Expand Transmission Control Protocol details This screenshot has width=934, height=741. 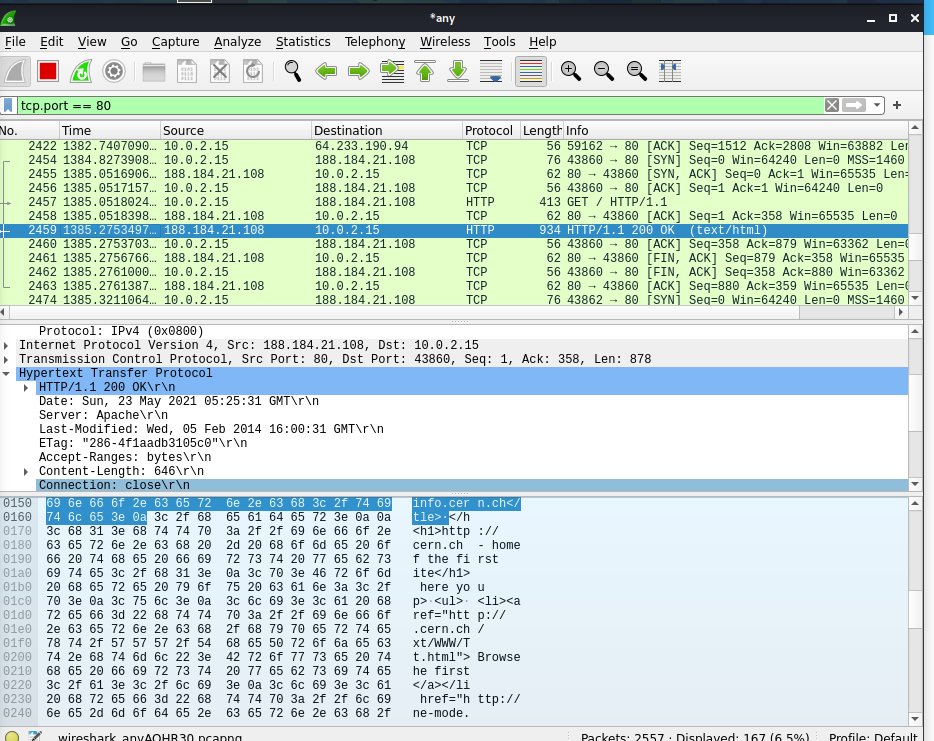tap(8, 360)
